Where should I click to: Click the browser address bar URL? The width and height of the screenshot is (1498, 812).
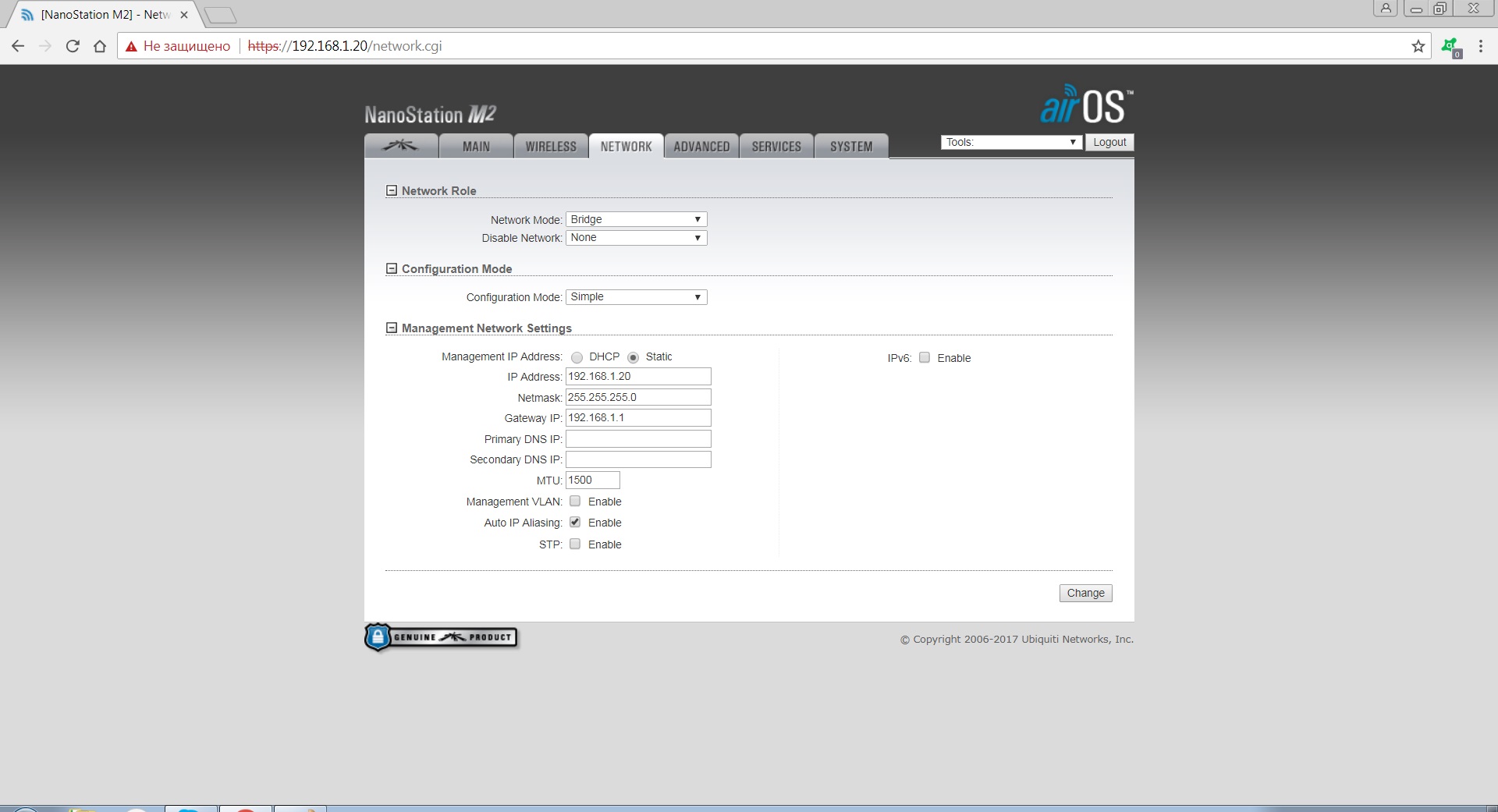point(345,46)
